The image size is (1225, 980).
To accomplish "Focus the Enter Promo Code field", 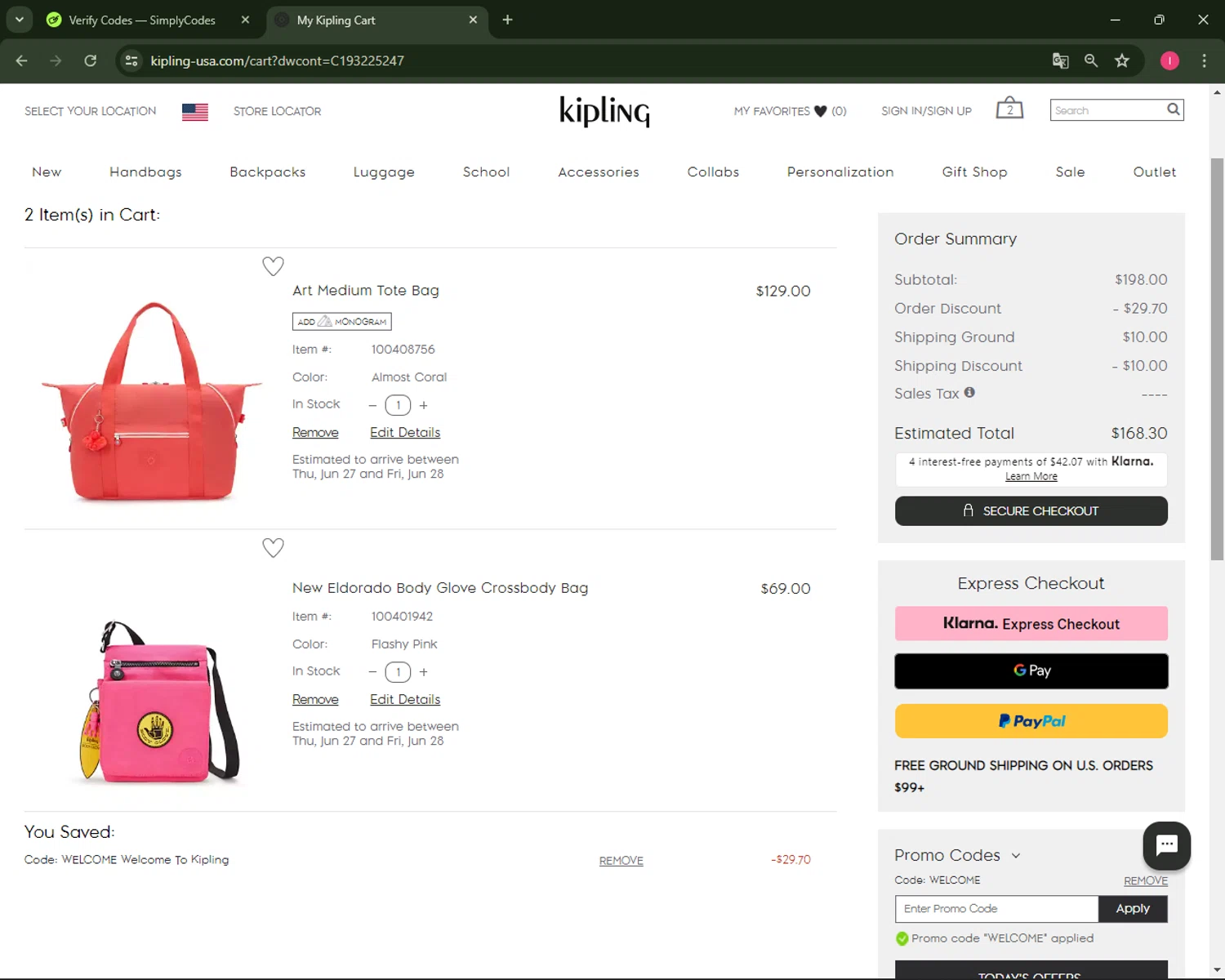I will (996, 908).
